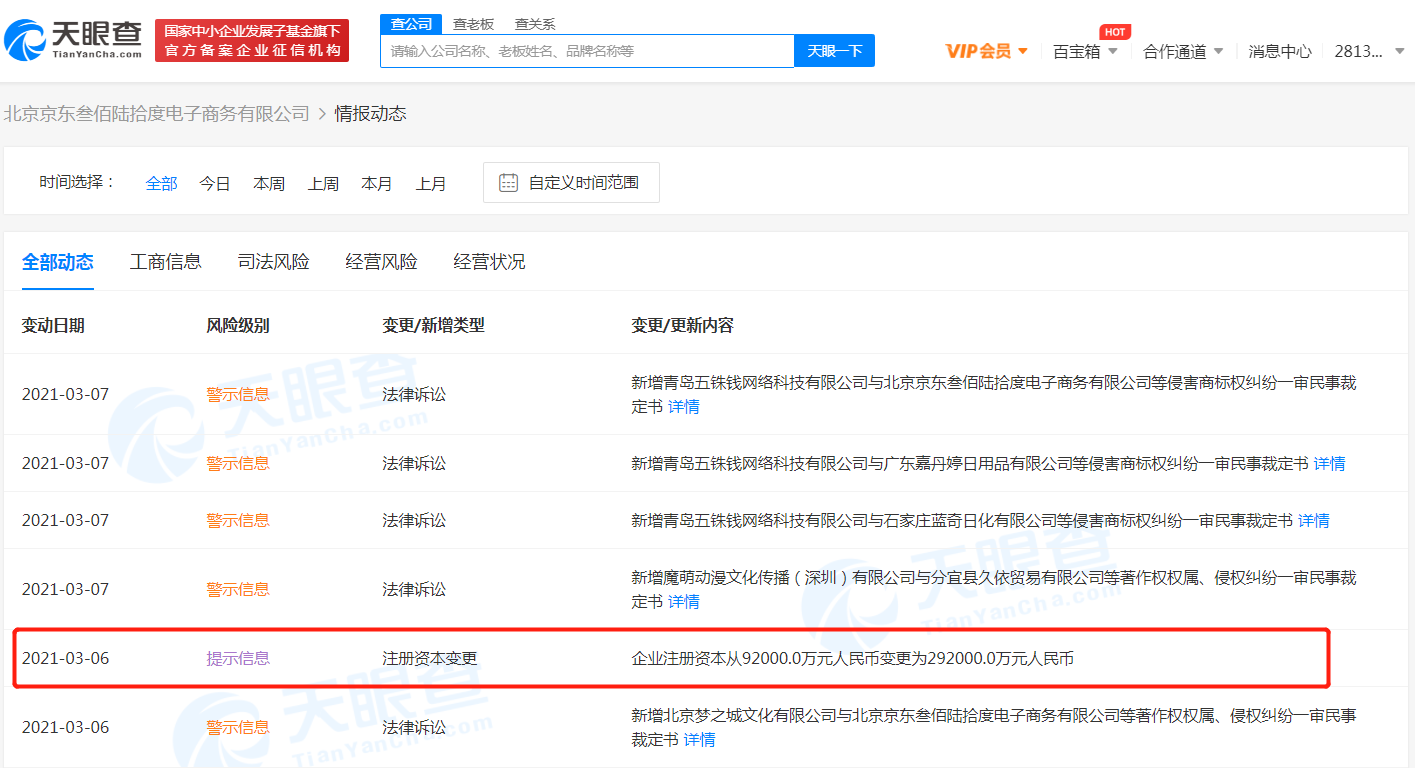Switch to the 工商信息 tab

click(x=166, y=262)
